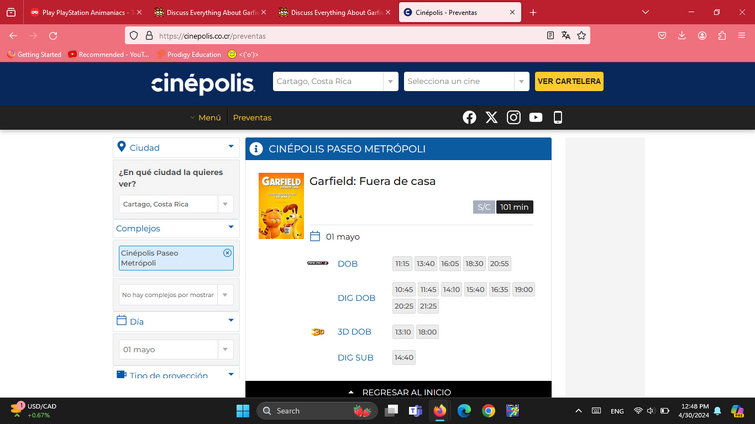
Task: Open Save to Pocket icon
Action: click(x=662, y=36)
